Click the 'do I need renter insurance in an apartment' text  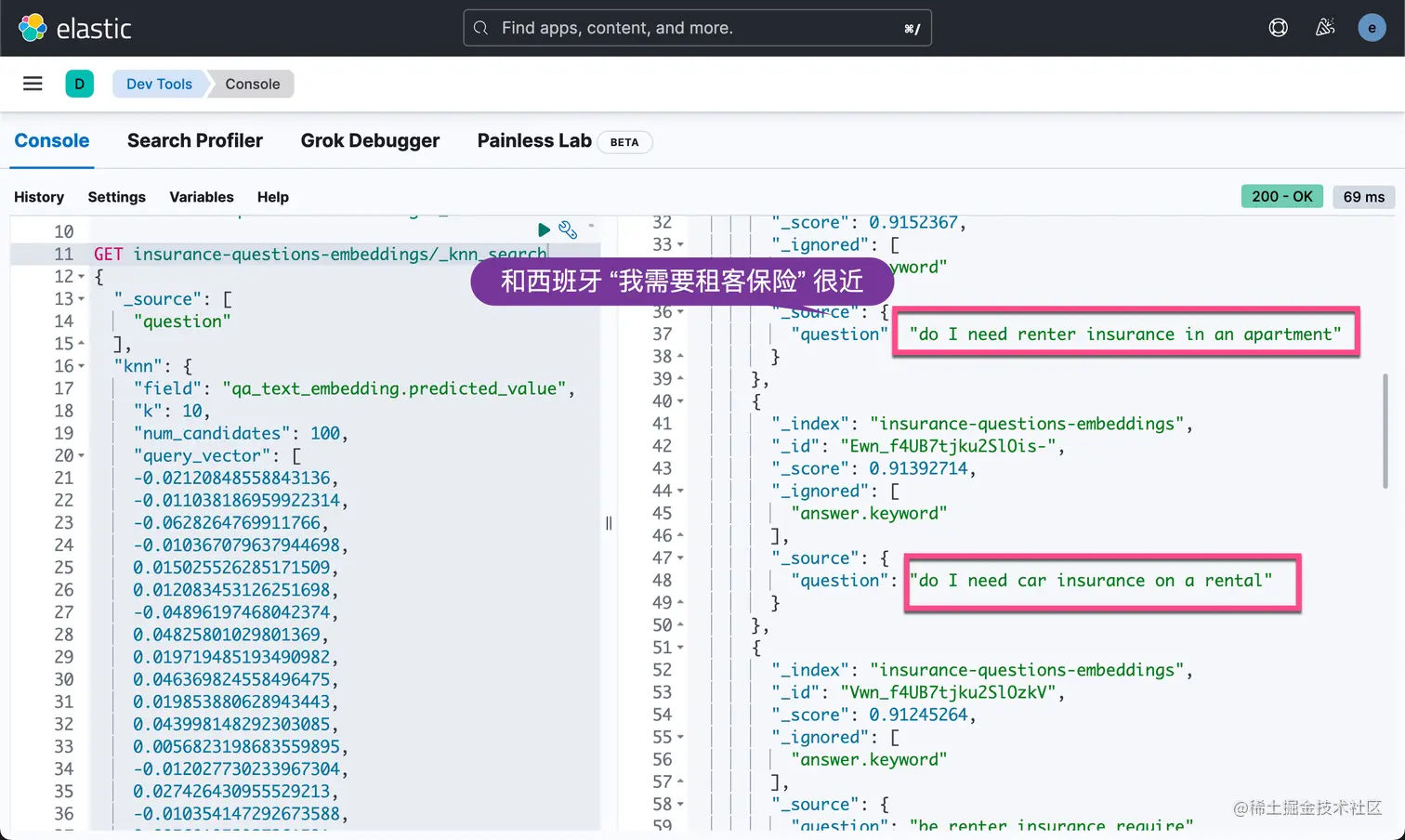coord(1125,334)
